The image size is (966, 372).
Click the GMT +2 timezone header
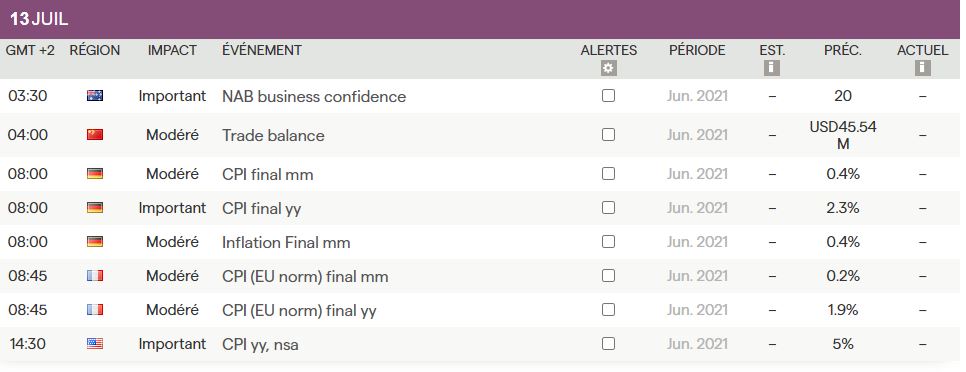click(30, 51)
